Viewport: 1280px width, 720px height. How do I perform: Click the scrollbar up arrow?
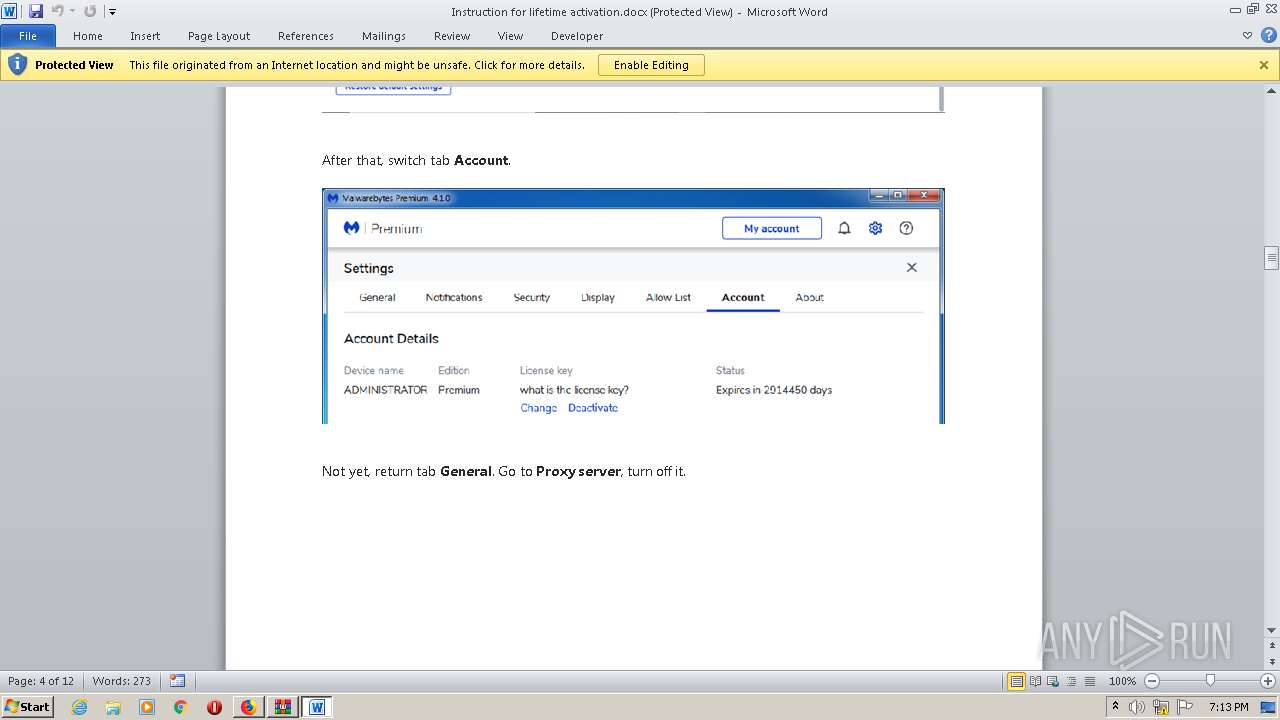click(x=1272, y=92)
